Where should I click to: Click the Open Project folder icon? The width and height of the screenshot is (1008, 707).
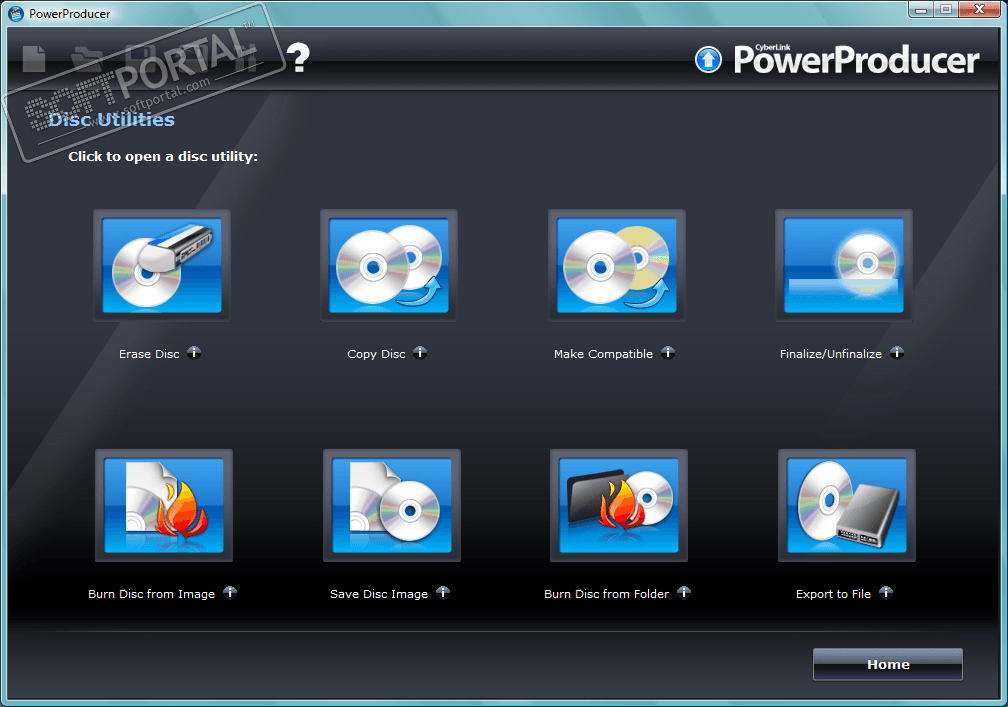click(x=87, y=58)
